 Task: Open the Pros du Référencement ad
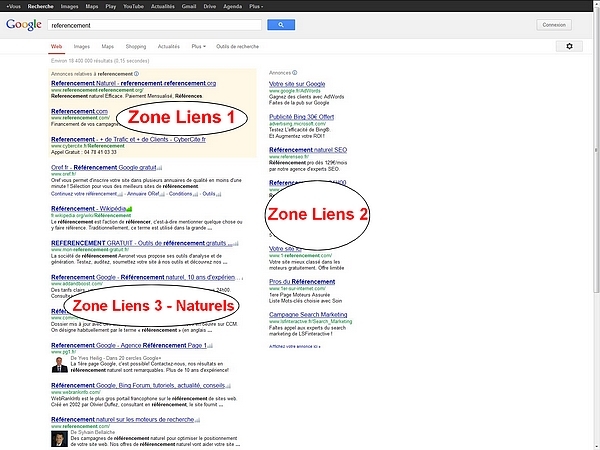302,282
